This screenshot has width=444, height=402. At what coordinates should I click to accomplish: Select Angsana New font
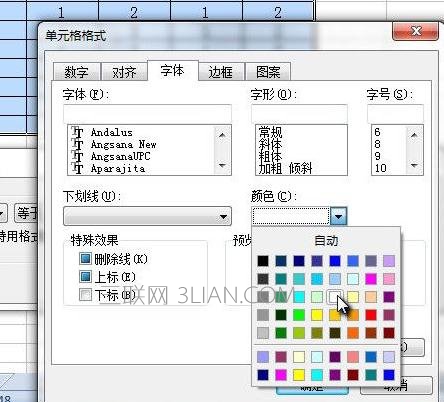point(123,144)
